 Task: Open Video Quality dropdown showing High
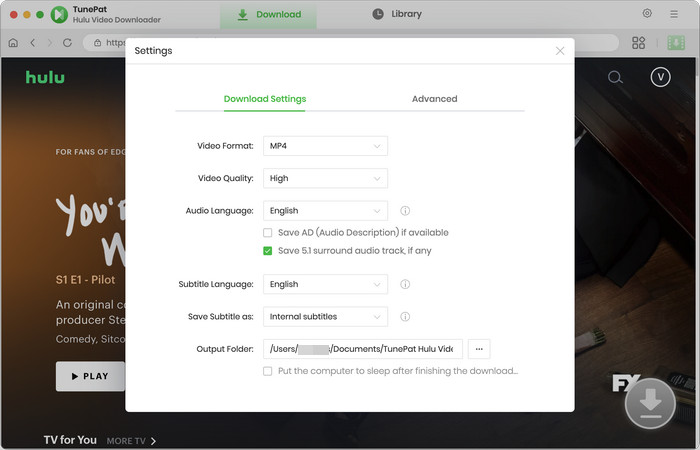pyautogui.click(x=325, y=178)
